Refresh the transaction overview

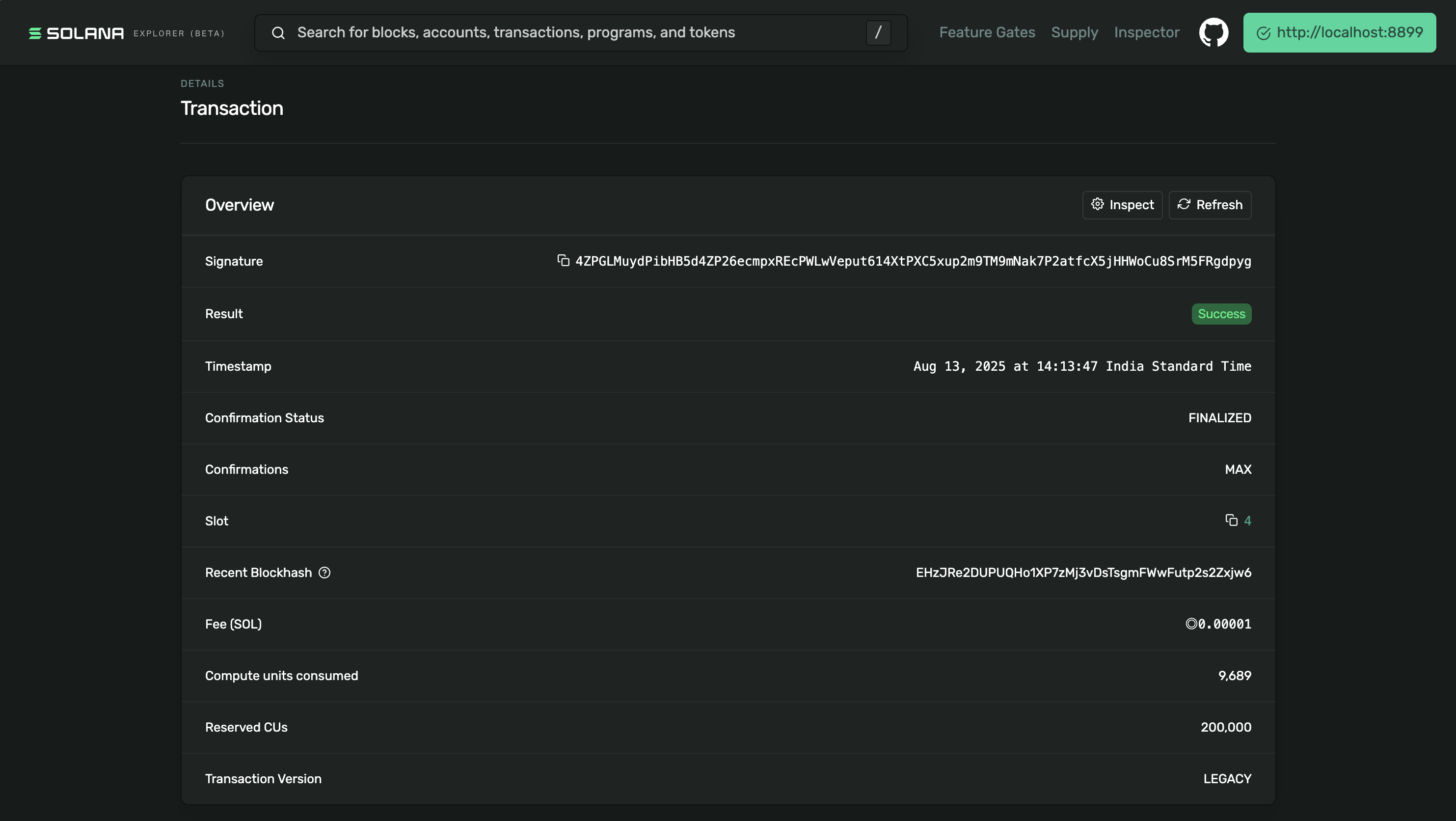point(1210,205)
